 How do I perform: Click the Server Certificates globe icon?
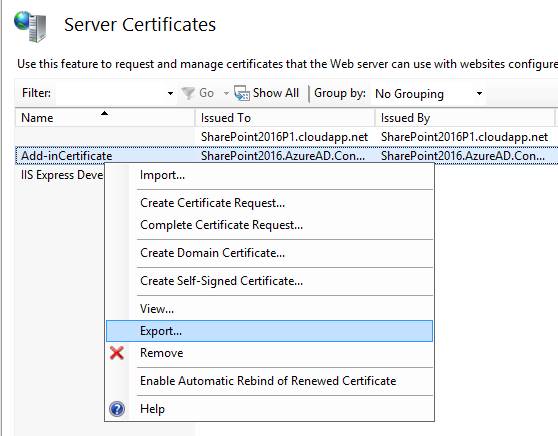point(31,26)
